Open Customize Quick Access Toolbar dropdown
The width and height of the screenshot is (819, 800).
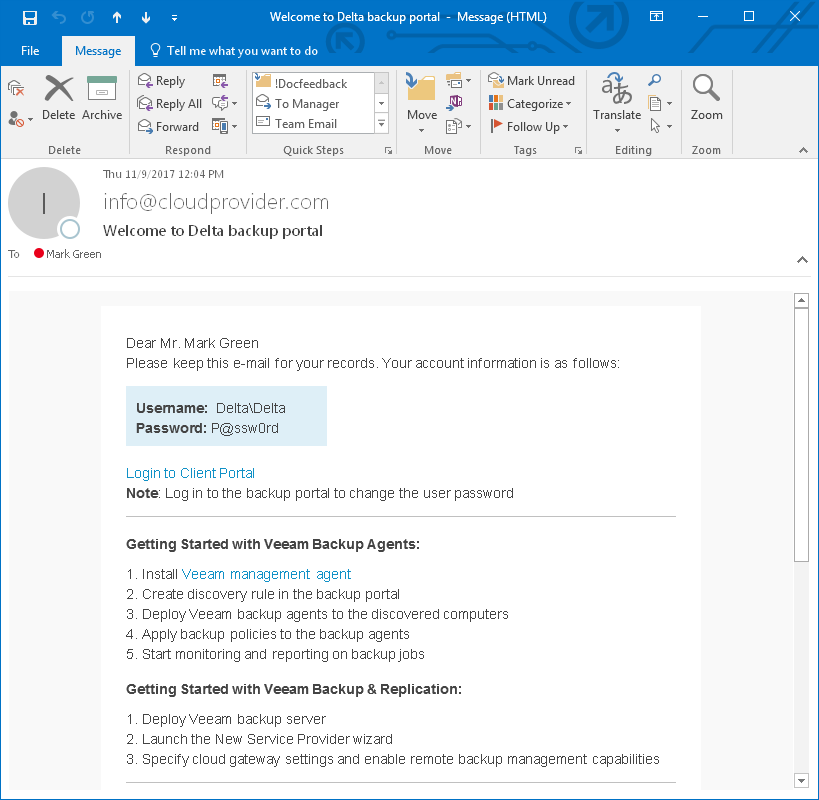pyautogui.click(x=174, y=18)
